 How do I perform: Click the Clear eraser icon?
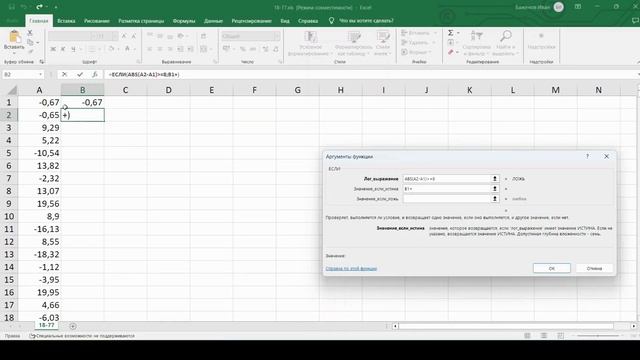(x=451, y=52)
